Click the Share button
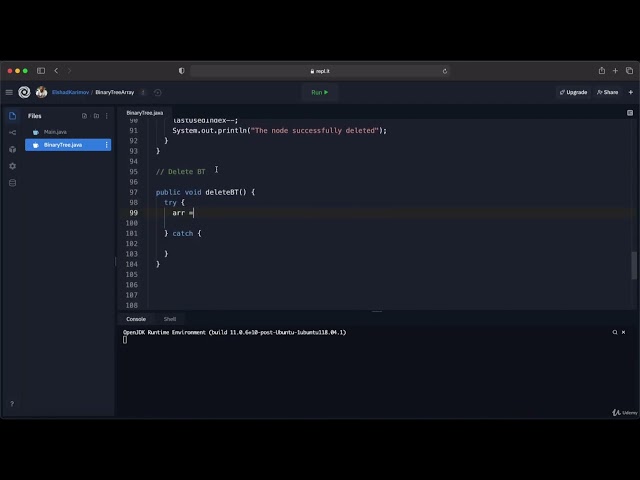The image size is (640, 480). 607,92
